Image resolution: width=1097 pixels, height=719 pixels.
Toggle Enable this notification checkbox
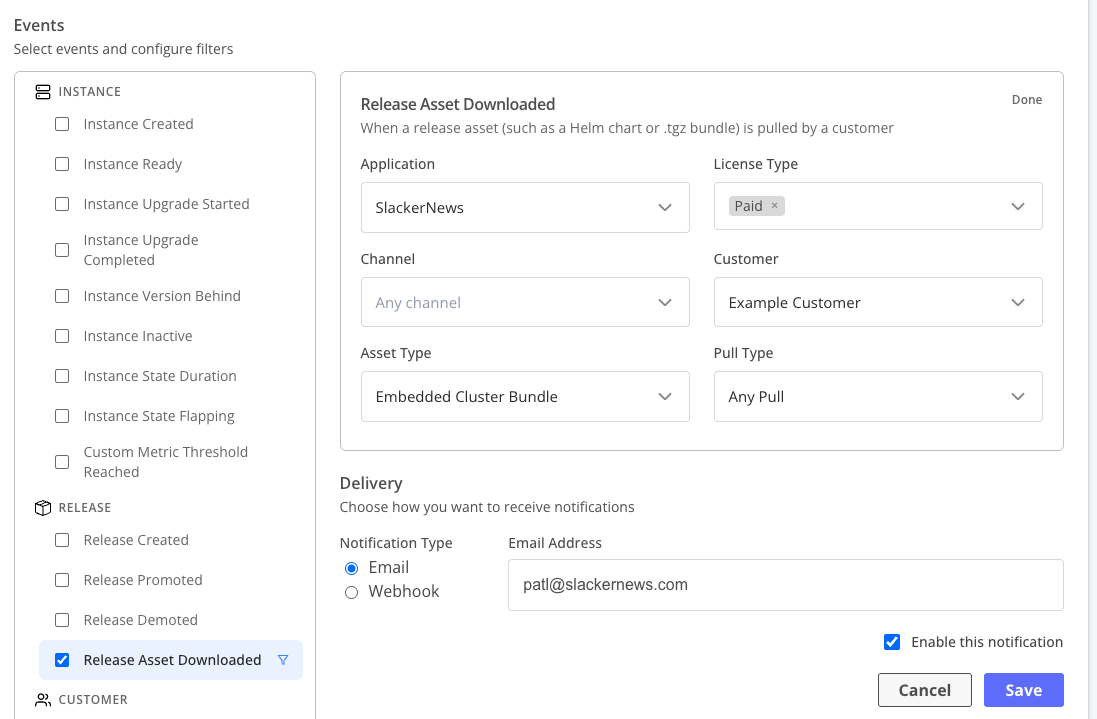(892, 642)
